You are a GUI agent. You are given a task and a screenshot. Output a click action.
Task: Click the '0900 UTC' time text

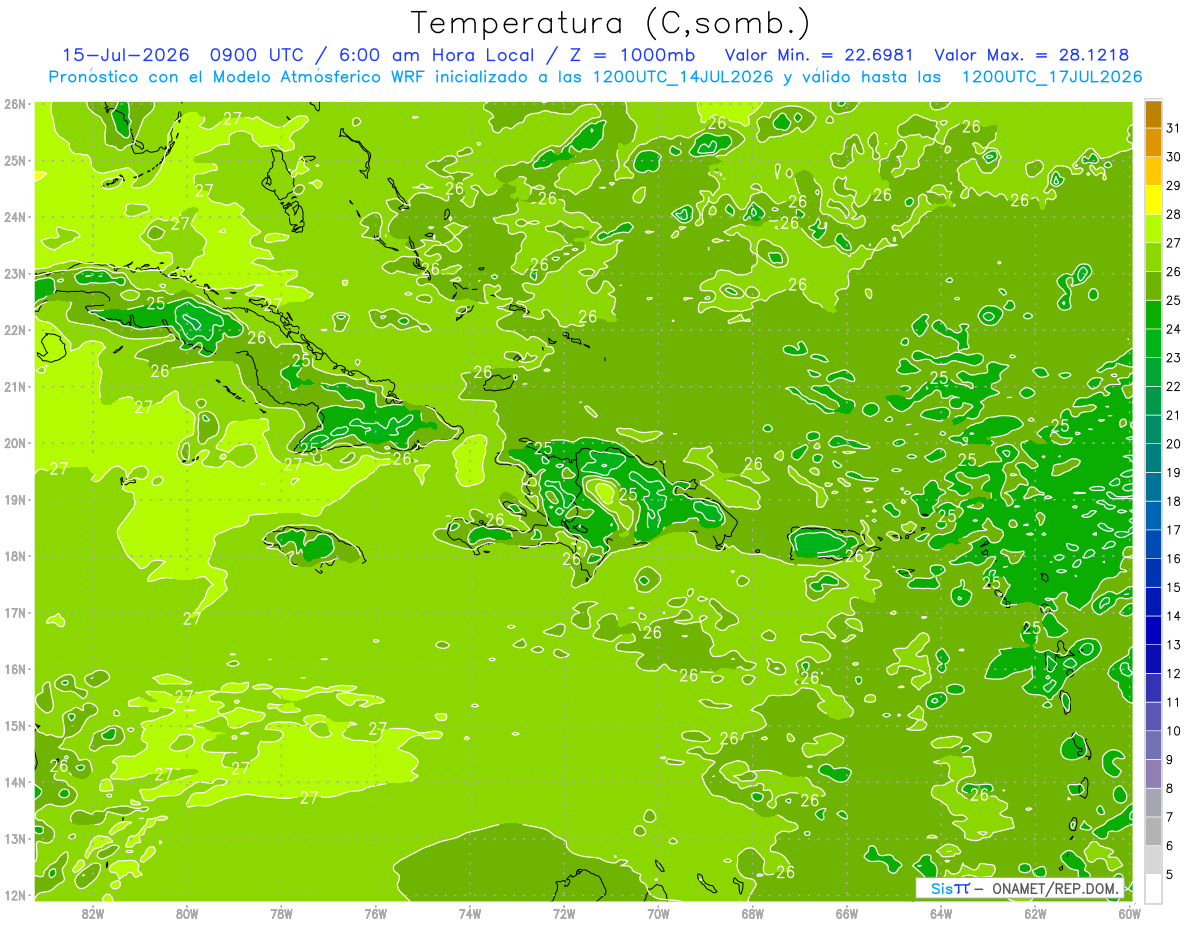coord(256,55)
